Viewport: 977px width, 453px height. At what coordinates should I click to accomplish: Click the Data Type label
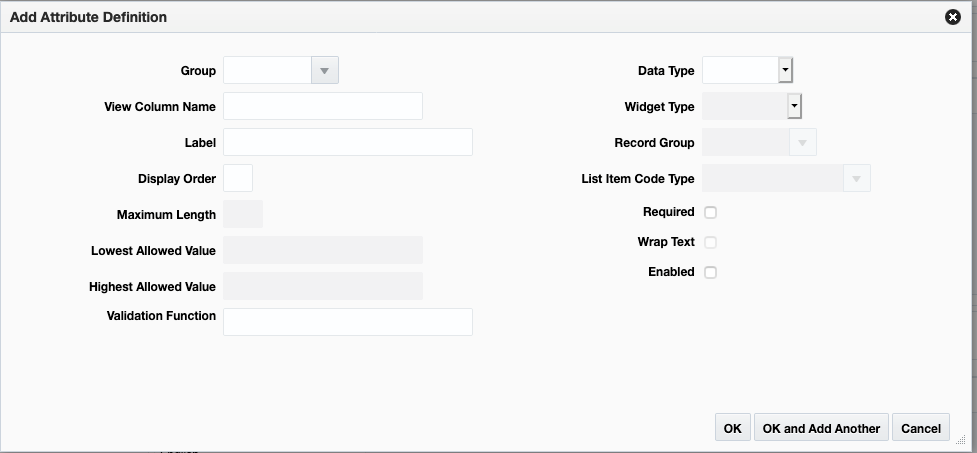coord(666,70)
